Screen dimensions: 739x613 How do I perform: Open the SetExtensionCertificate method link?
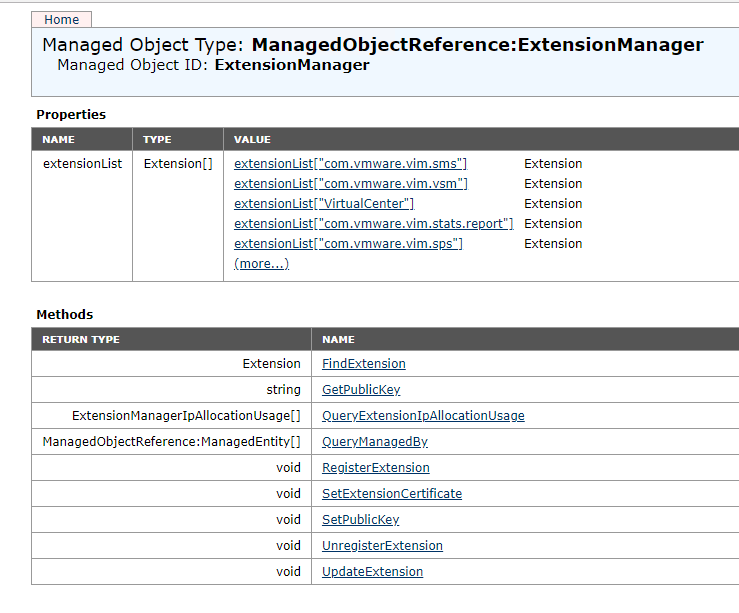(x=392, y=493)
